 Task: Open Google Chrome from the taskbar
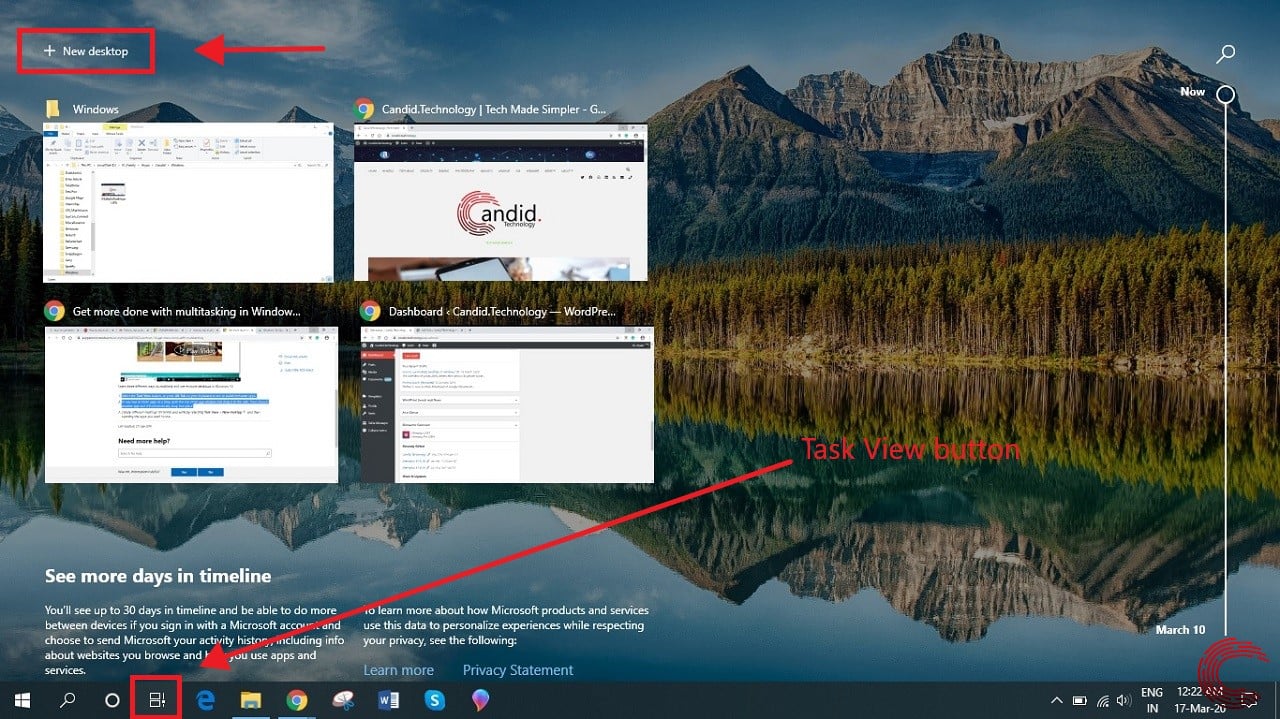click(x=297, y=701)
